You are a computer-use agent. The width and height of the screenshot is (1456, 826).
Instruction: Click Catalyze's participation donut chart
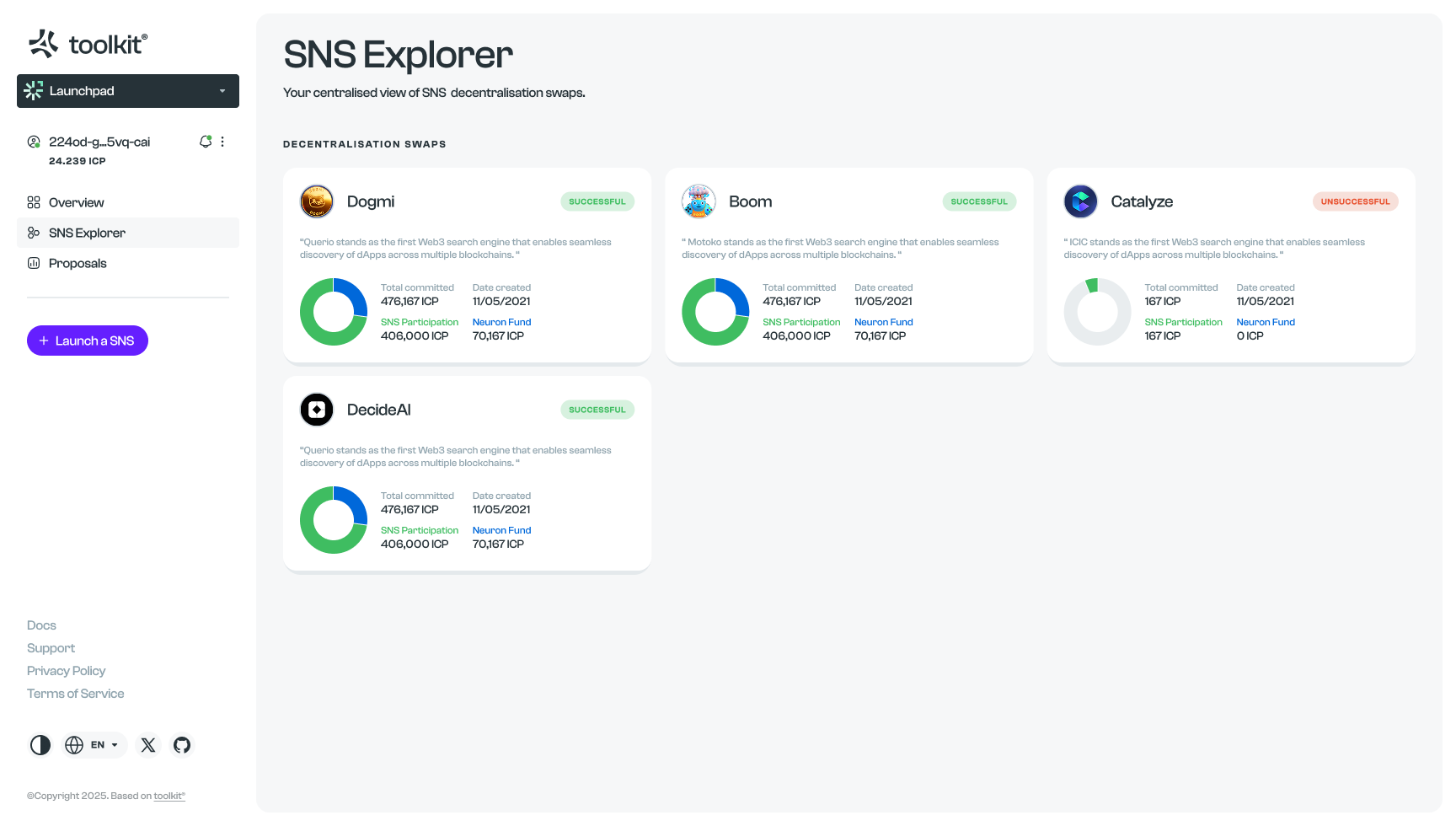[x=1097, y=312]
